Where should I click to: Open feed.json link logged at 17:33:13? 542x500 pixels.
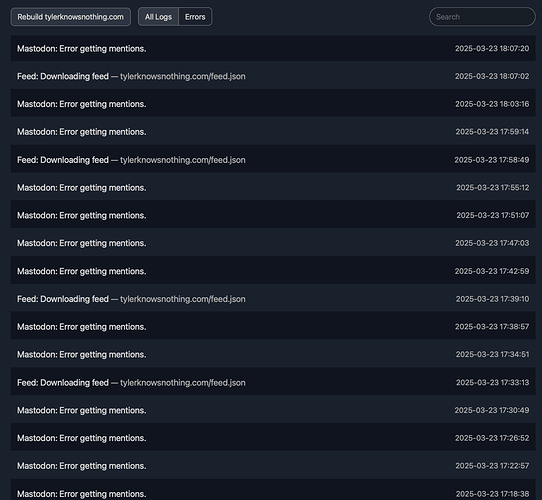(183, 383)
